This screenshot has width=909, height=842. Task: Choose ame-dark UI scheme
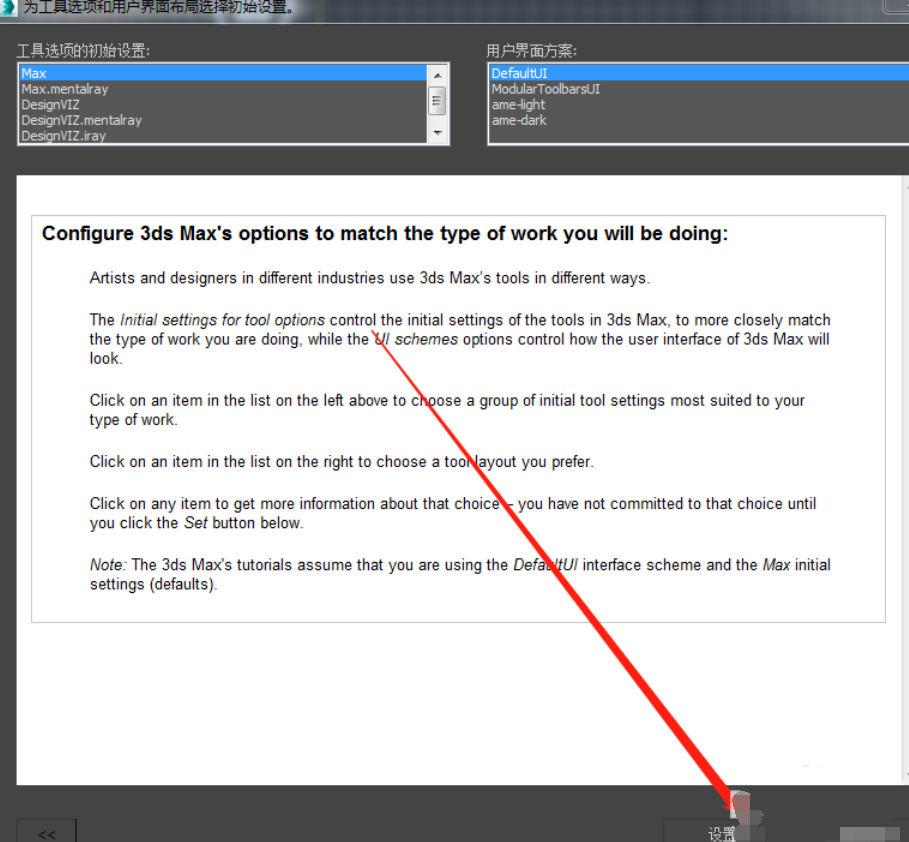[x=699, y=120]
